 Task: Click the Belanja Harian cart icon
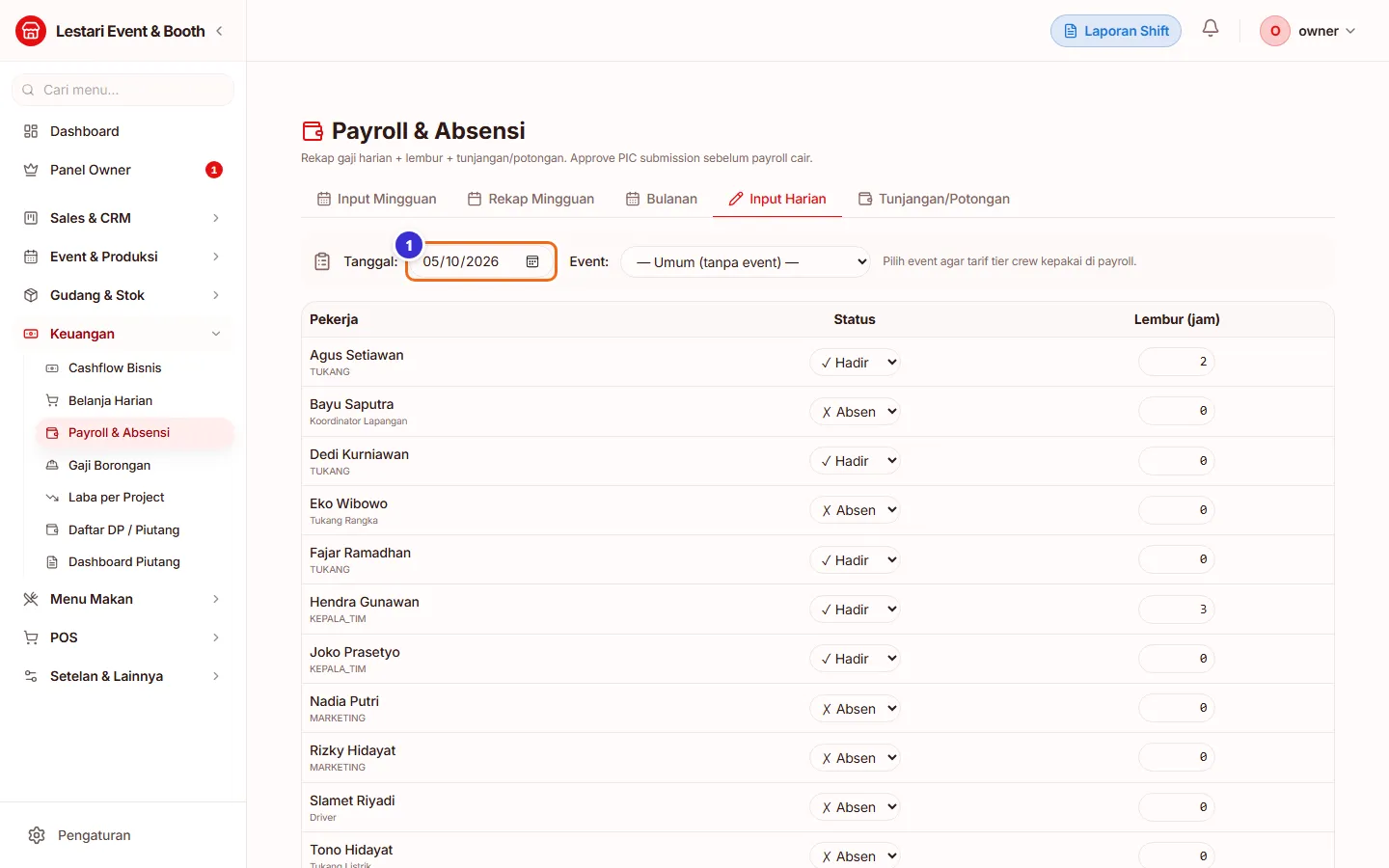tap(52, 400)
